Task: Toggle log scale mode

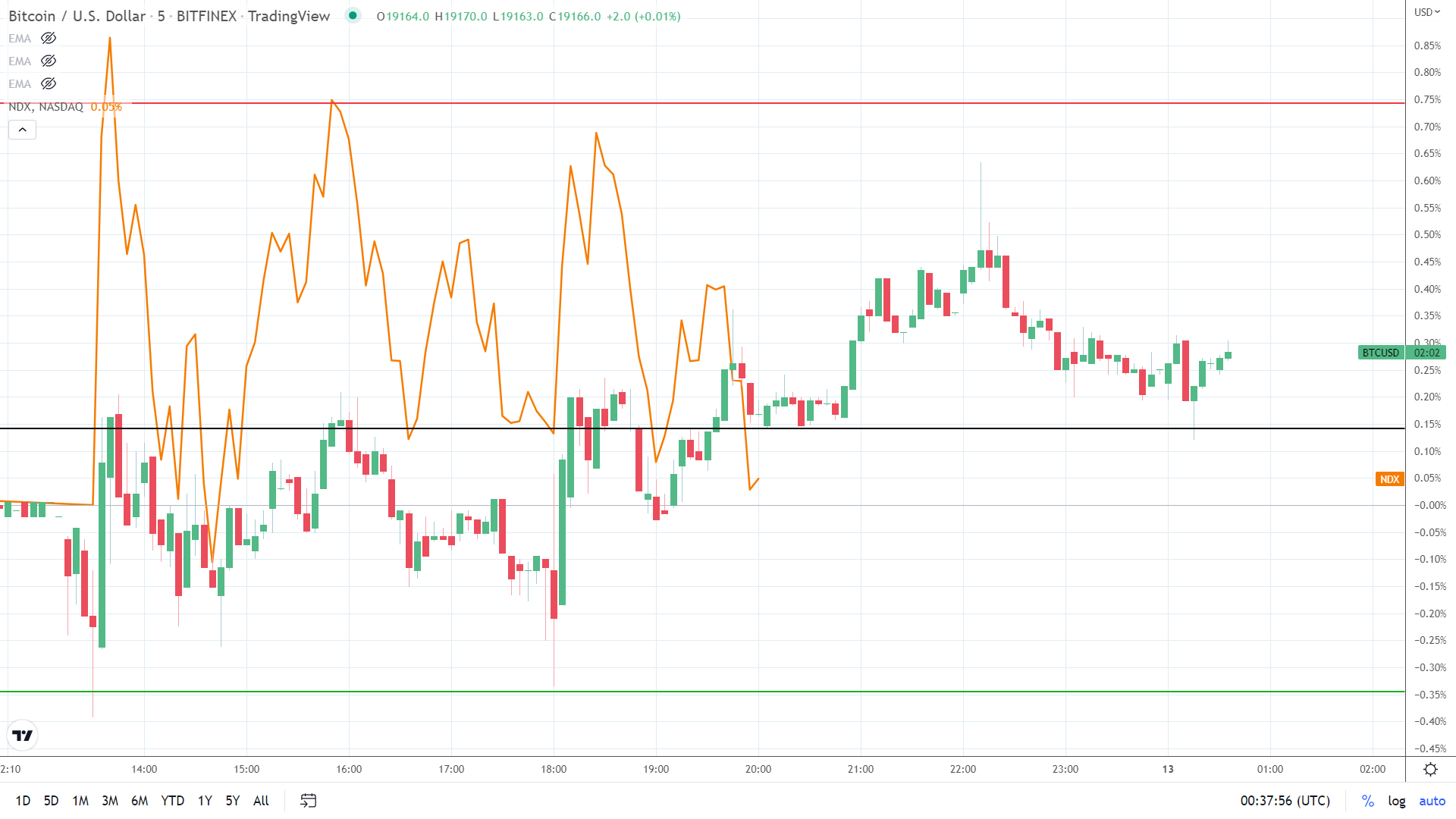Action: coord(1397,801)
